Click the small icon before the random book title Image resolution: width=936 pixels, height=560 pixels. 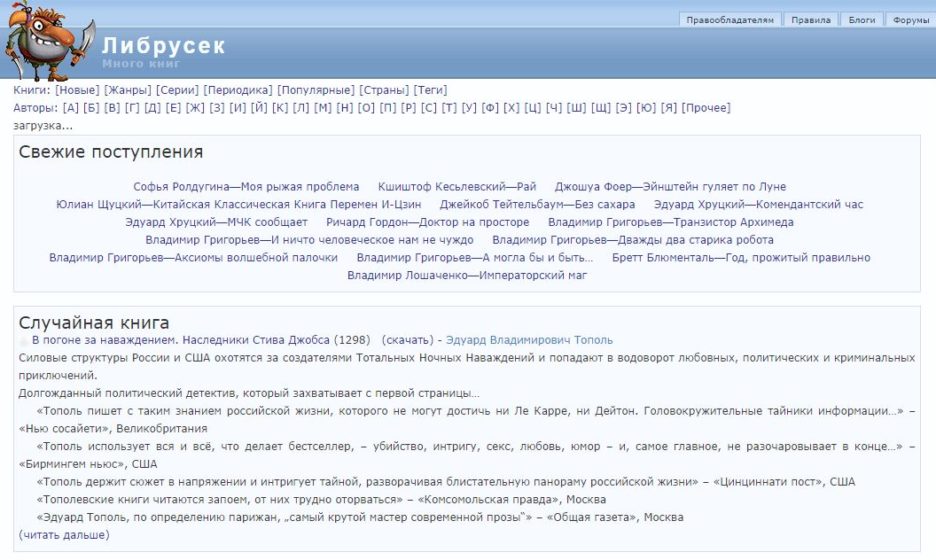click(x=24, y=341)
